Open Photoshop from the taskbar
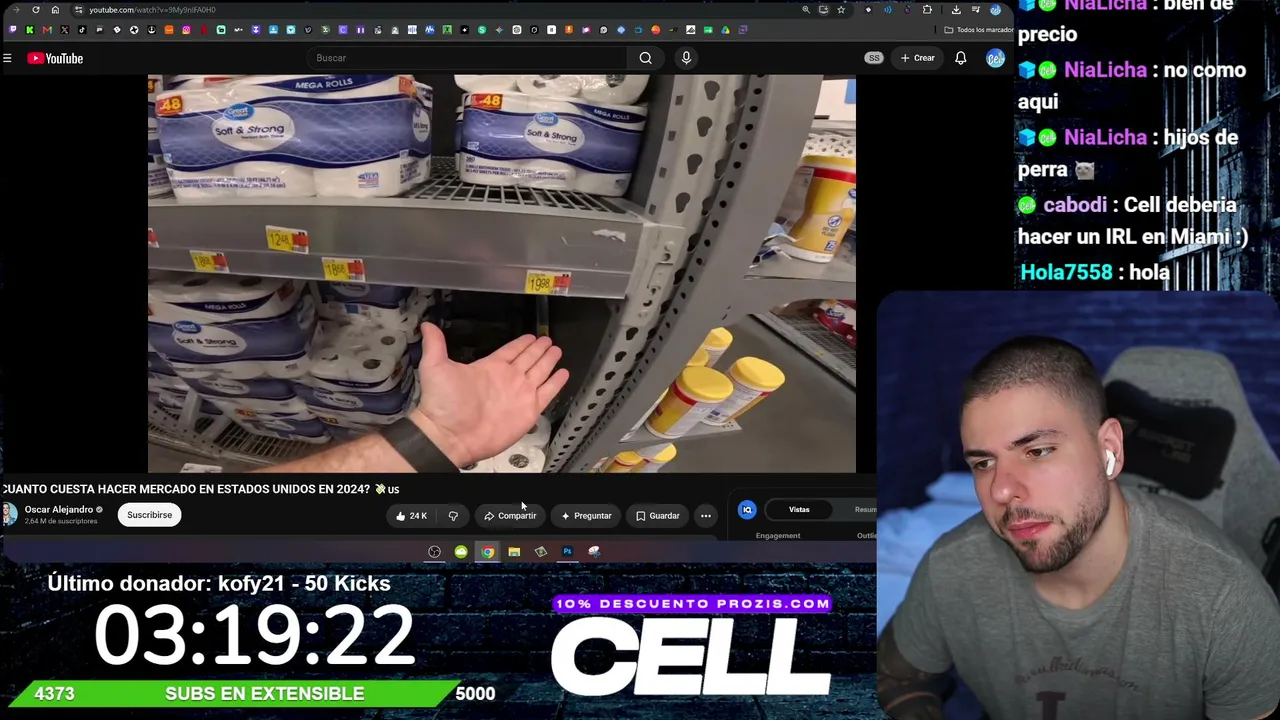Viewport: 1280px width, 720px height. pos(567,552)
